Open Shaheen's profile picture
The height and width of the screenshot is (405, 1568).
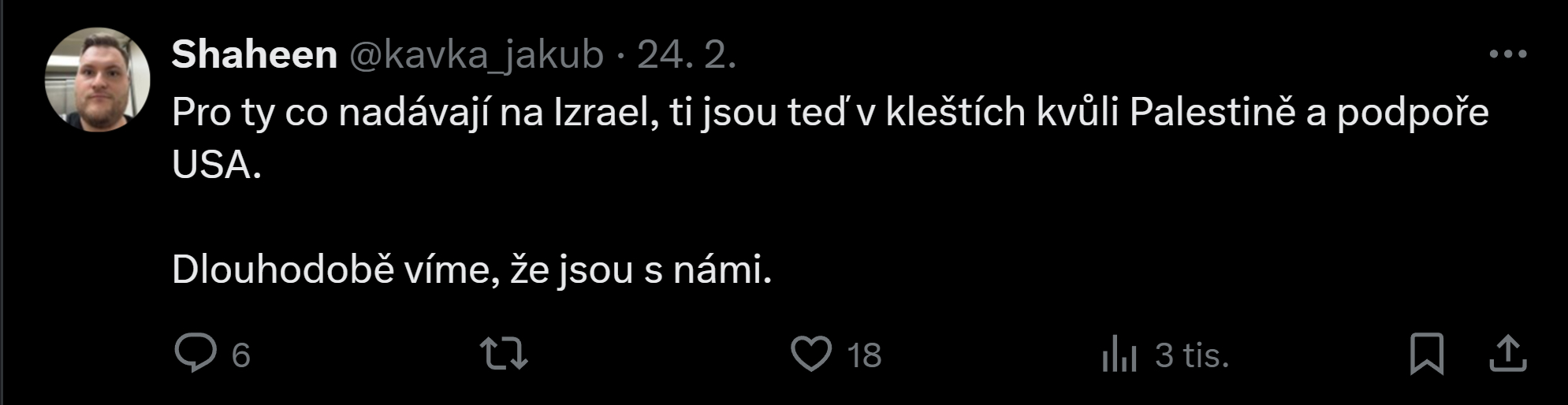(x=98, y=79)
